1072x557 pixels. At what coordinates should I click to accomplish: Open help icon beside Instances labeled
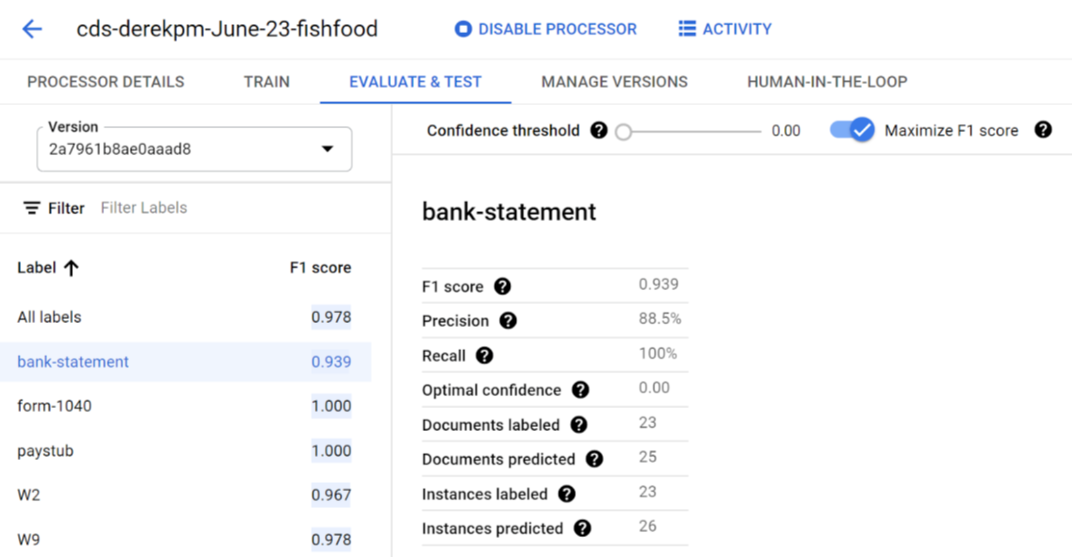pyautogui.click(x=567, y=493)
